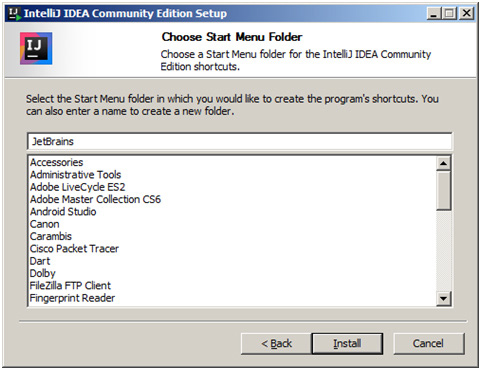Click the scrollbar up arrow
Screen dimensions: 481x370
pyautogui.click(x=444, y=163)
